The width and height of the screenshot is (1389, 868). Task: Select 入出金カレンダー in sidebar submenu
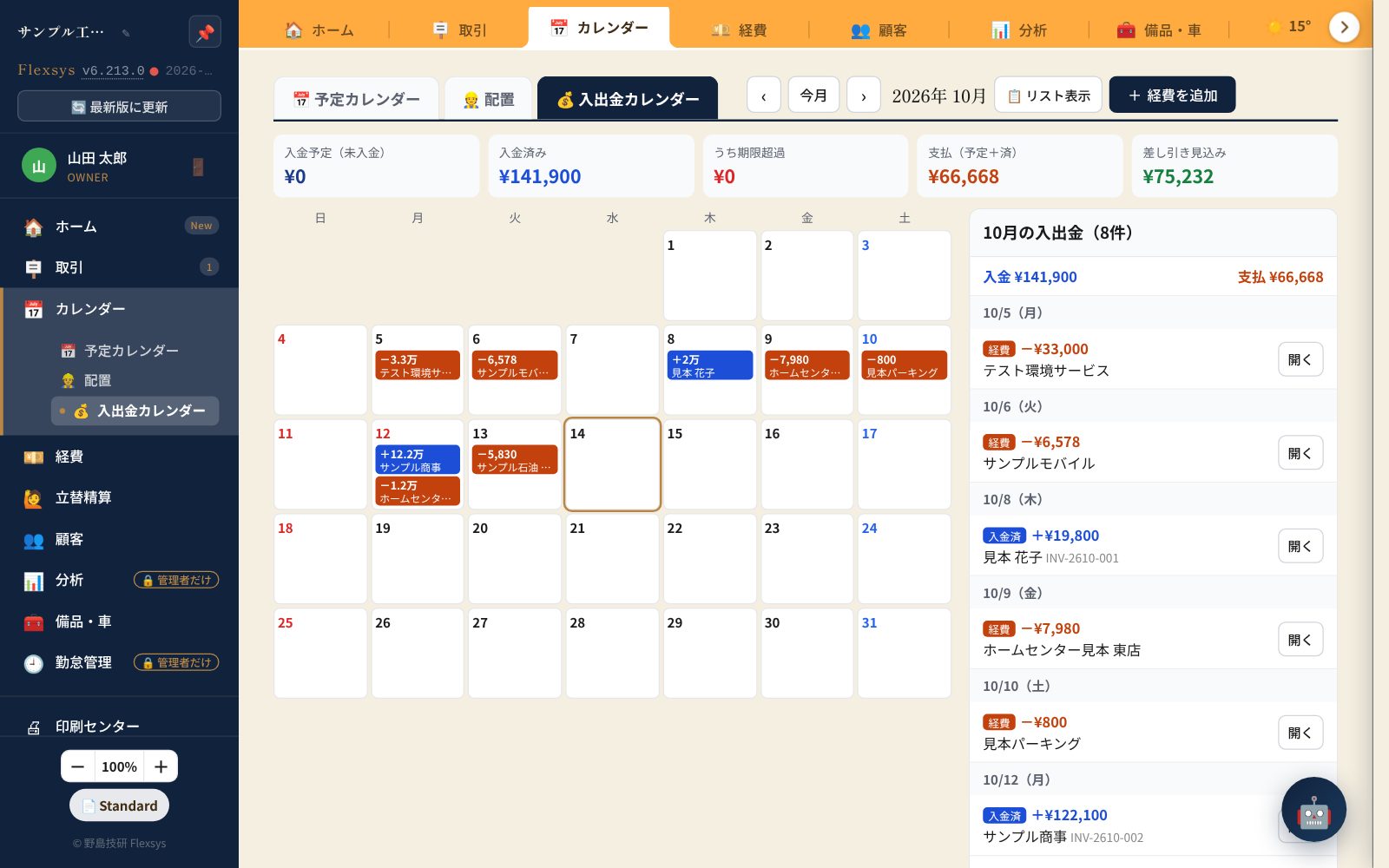click(135, 411)
